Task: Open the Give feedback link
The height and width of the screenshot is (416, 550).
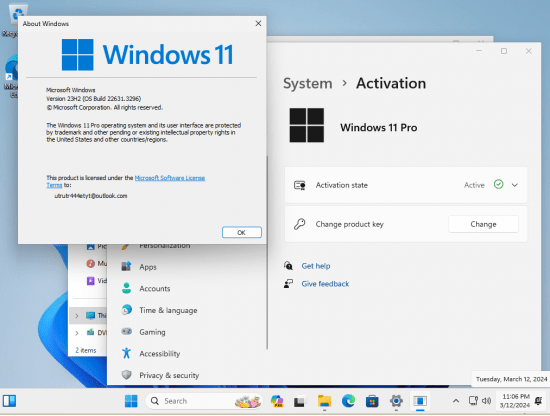Action: 325,284
